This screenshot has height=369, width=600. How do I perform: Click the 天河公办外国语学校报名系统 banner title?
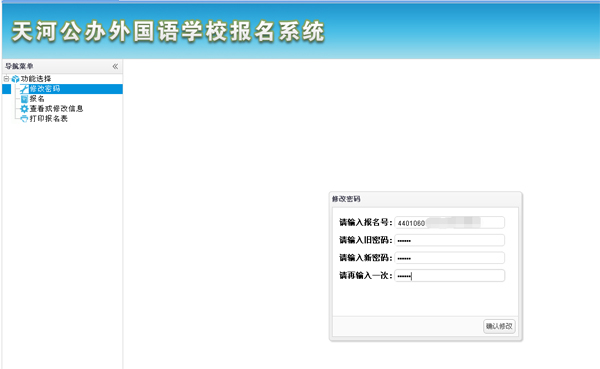(x=168, y=31)
